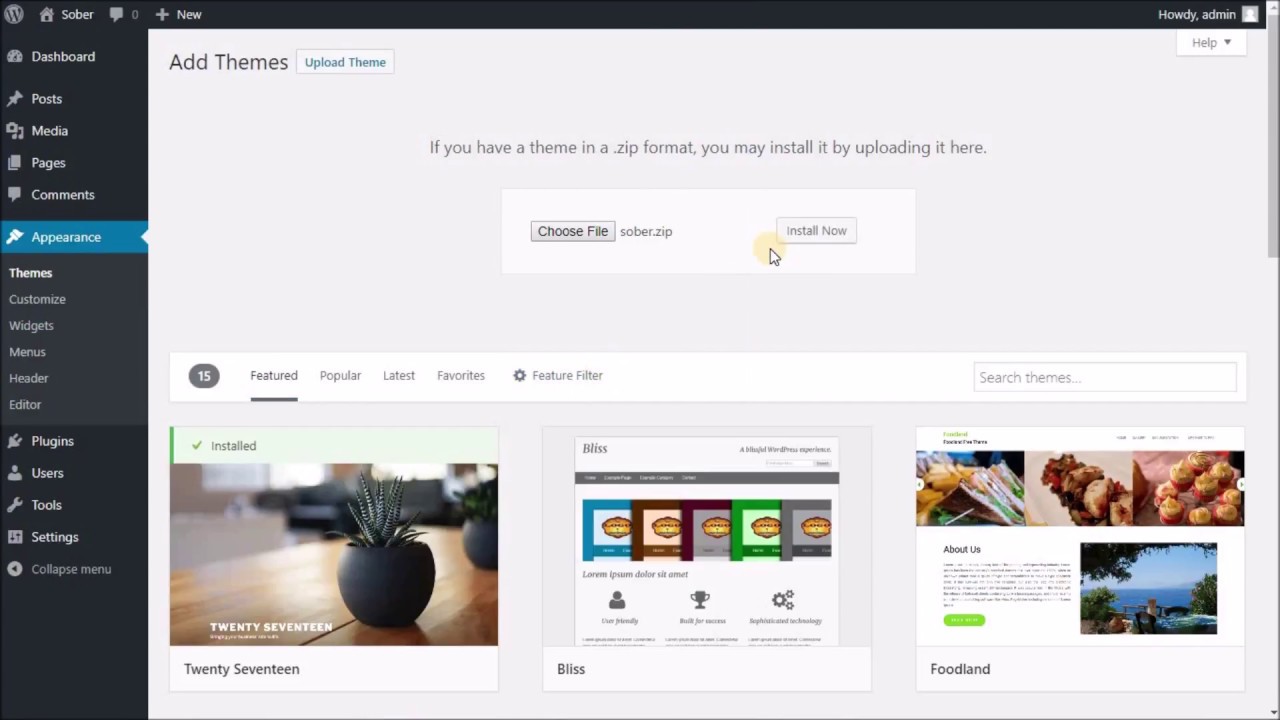Open the Customize submenu item
The height and width of the screenshot is (720, 1280).
point(37,299)
